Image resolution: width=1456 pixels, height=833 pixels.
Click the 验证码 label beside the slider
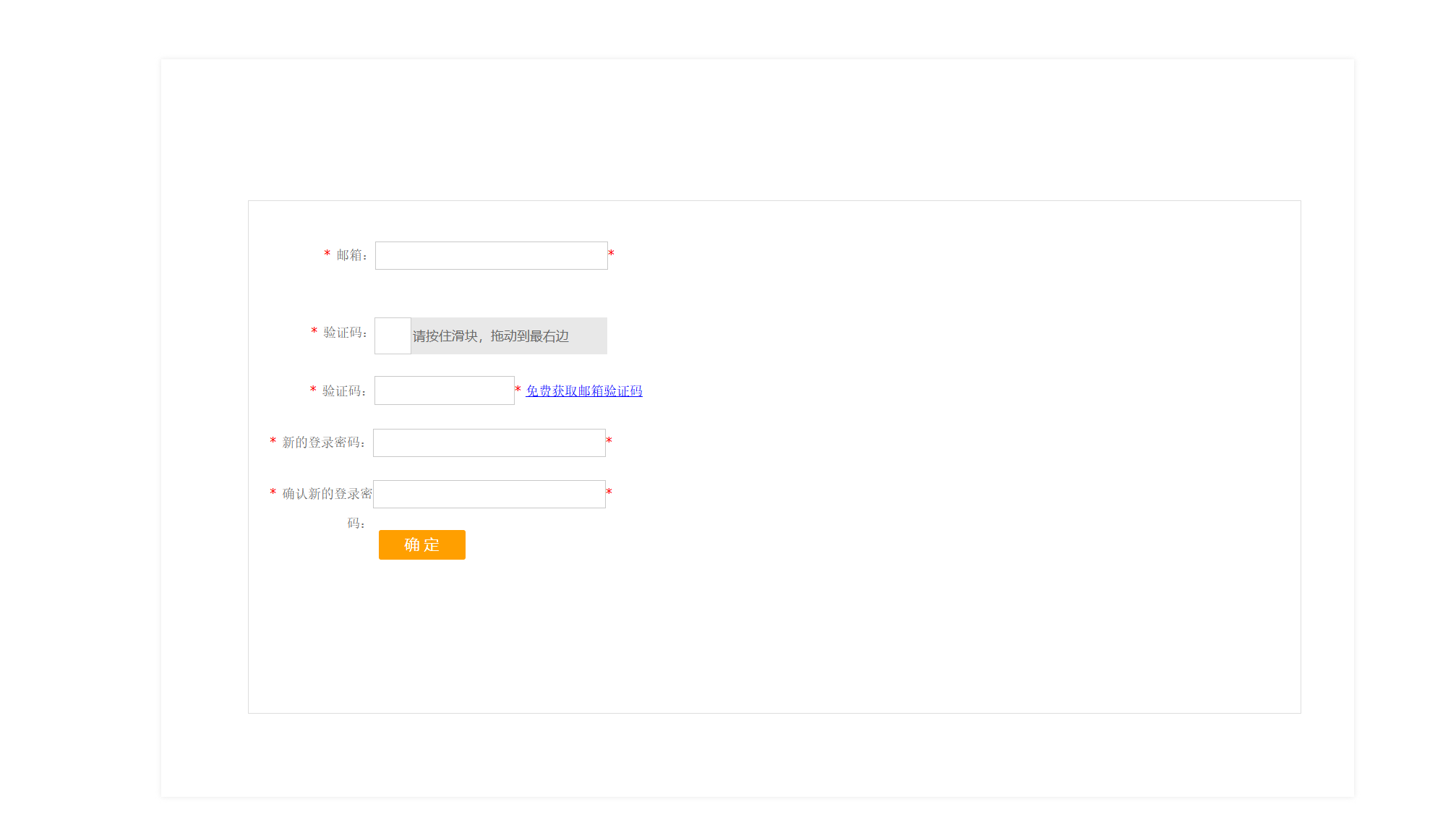pyautogui.click(x=344, y=333)
